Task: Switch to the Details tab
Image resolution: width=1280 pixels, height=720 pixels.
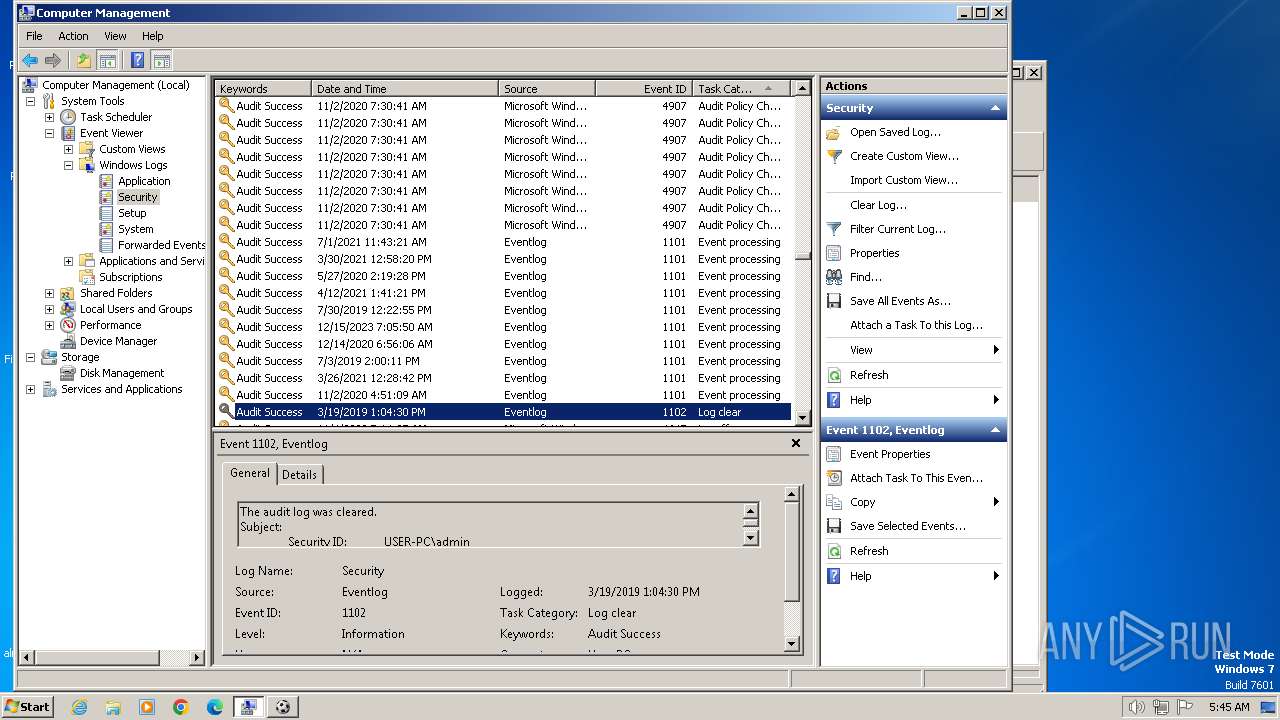Action: coord(299,475)
